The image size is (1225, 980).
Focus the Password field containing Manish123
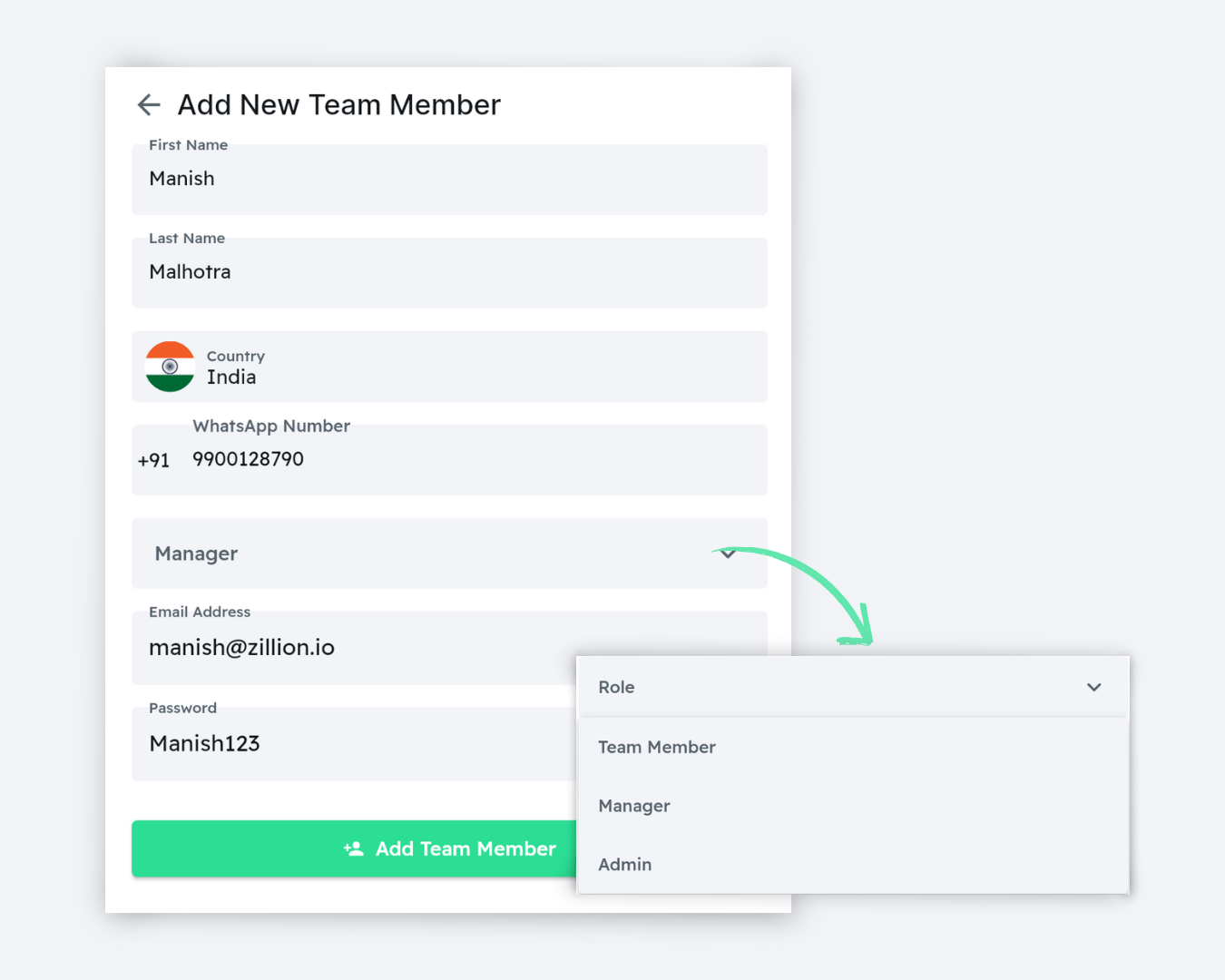354,744
